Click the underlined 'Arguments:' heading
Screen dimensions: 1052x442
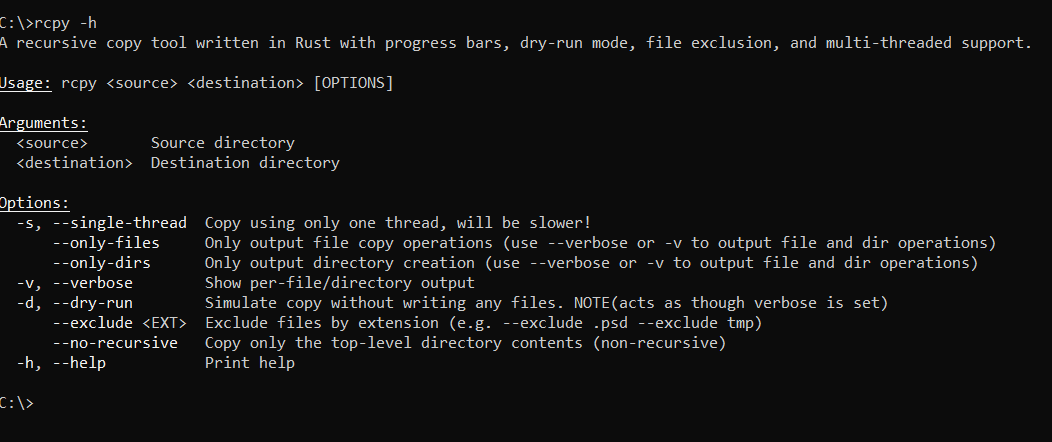(43, 123)
